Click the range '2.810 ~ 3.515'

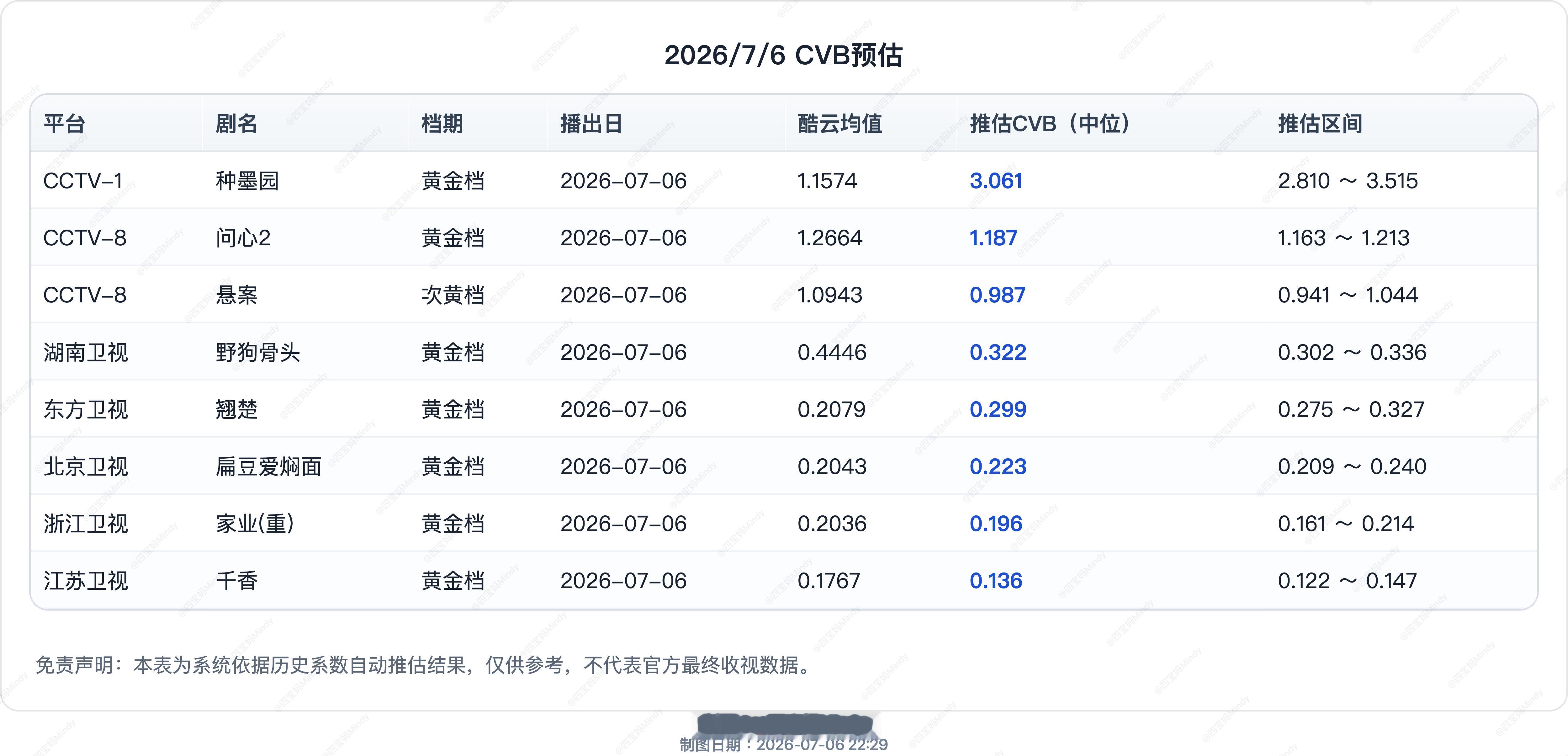[1348, 181]
